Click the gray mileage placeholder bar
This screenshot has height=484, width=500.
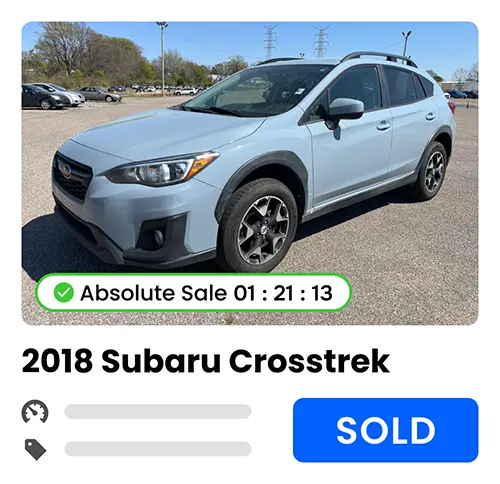[158, 412]
